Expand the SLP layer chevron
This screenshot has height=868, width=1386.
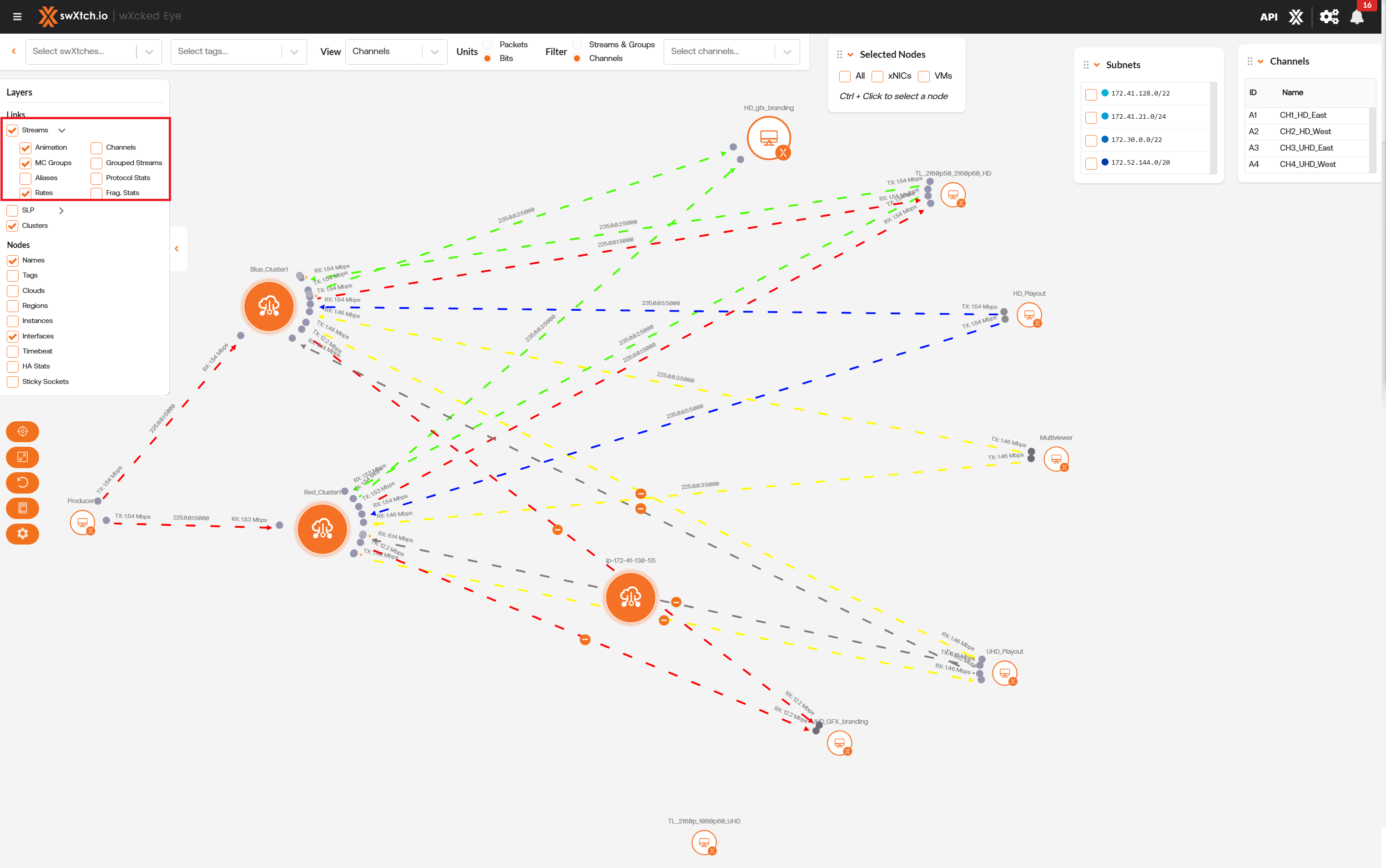[x=61, y=211]
